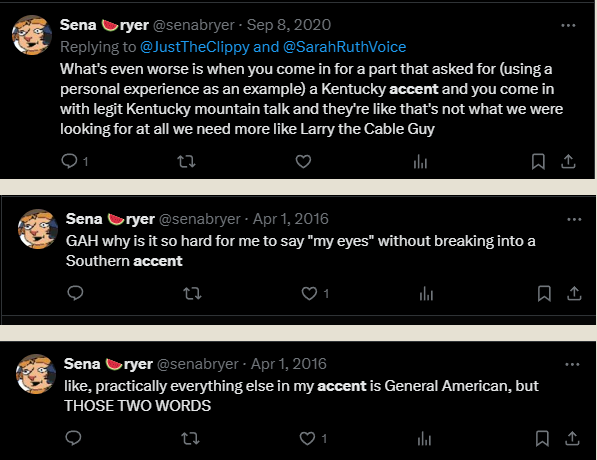This screenshot has width=597, height=460.
Task: Open @JustTheClippy profile link
Action: (195, 47)
